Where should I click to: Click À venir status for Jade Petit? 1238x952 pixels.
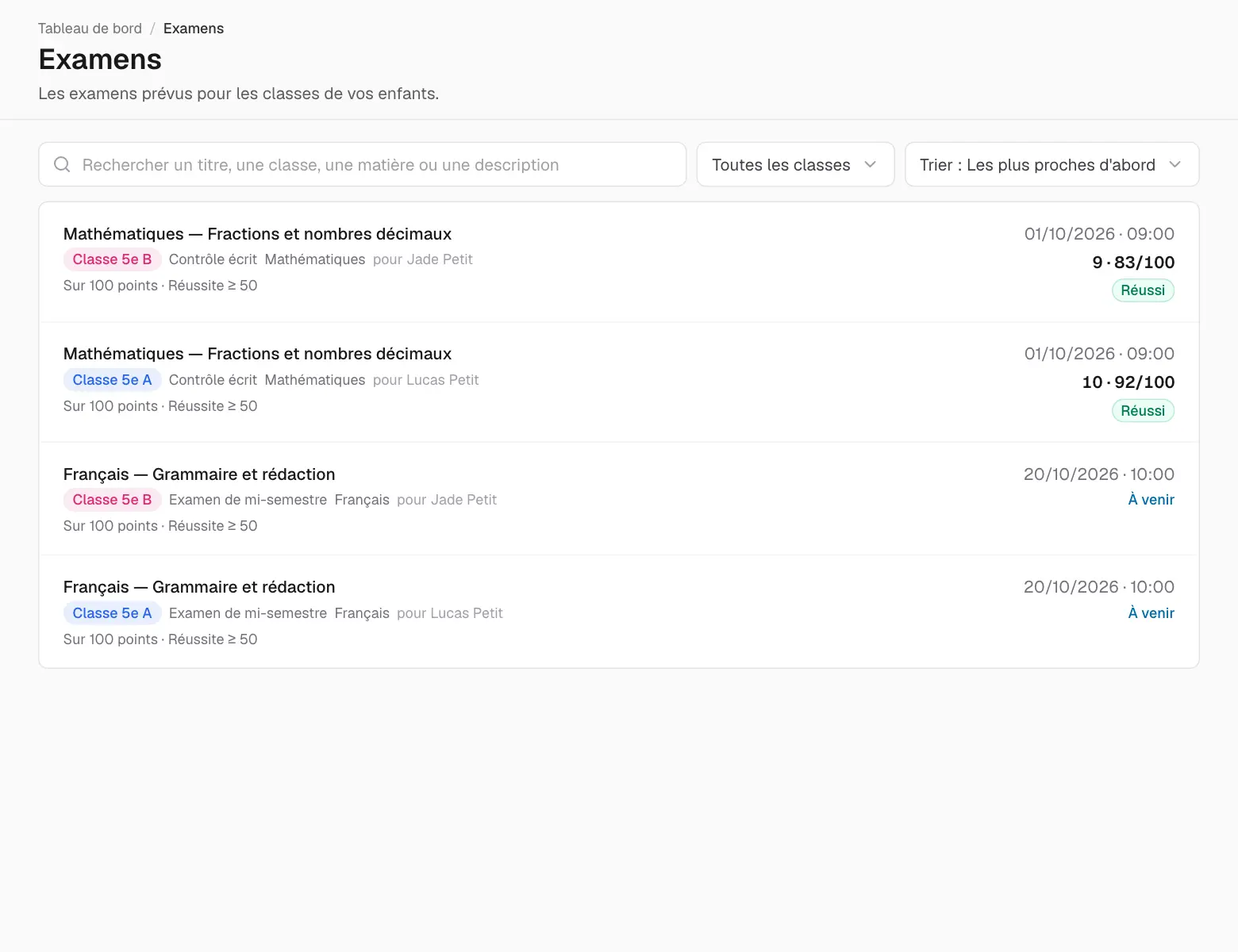point(1151,500)
